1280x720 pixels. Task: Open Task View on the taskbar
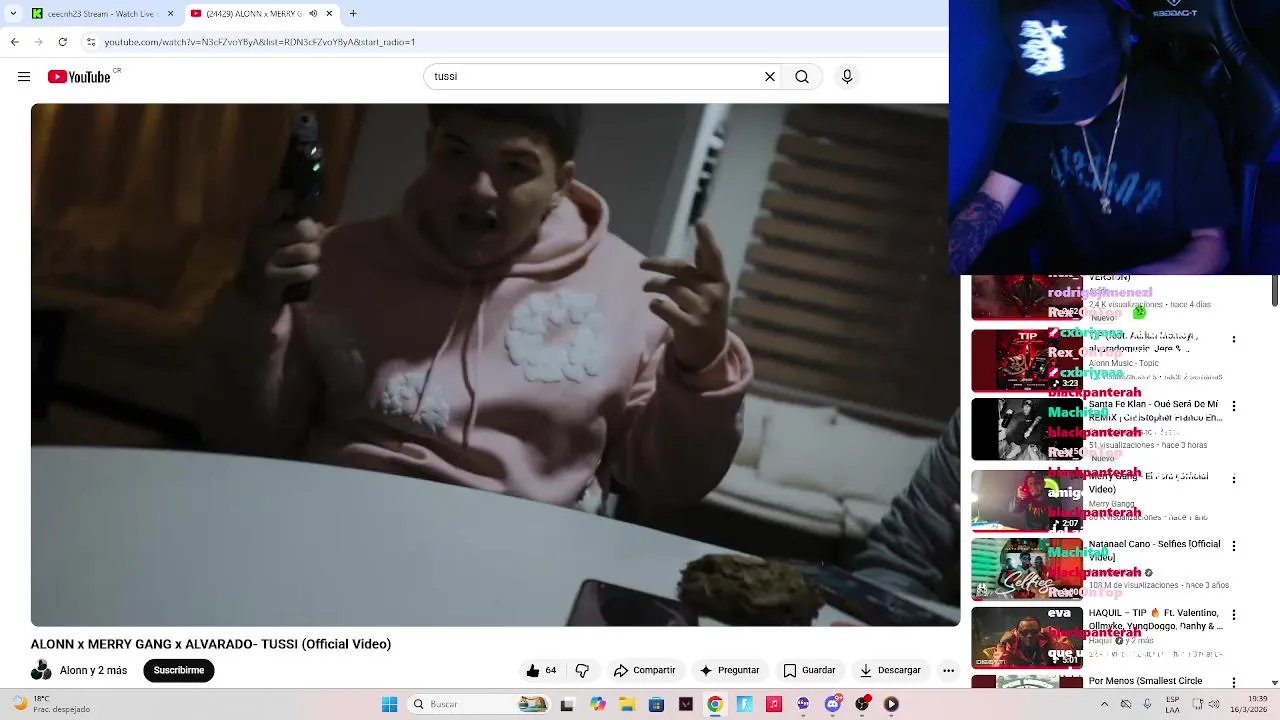coord(567,704)
